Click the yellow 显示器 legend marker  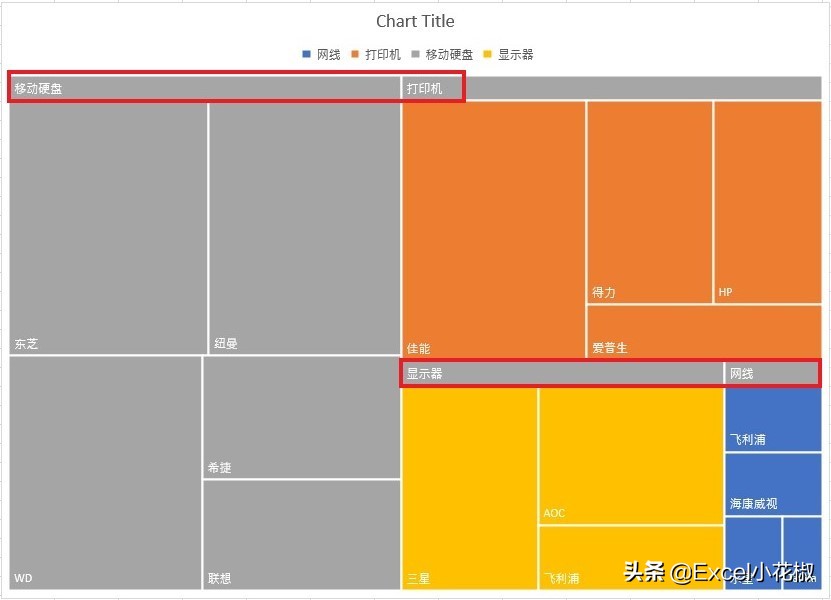tap(488, 55)
